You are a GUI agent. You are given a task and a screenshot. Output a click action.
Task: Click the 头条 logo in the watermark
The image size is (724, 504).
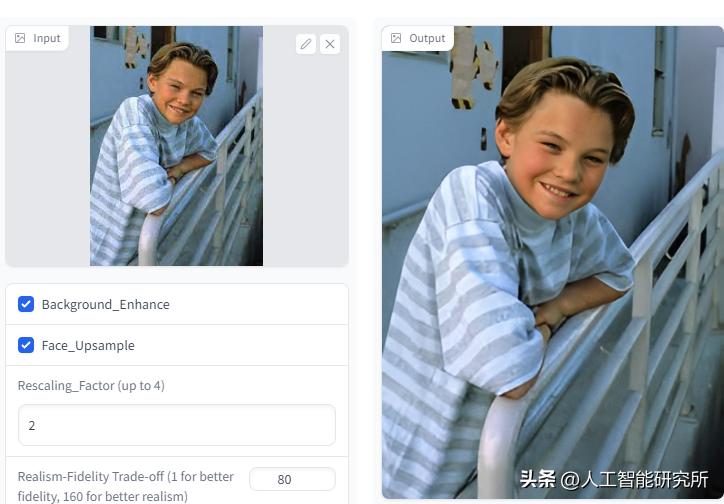537,479
